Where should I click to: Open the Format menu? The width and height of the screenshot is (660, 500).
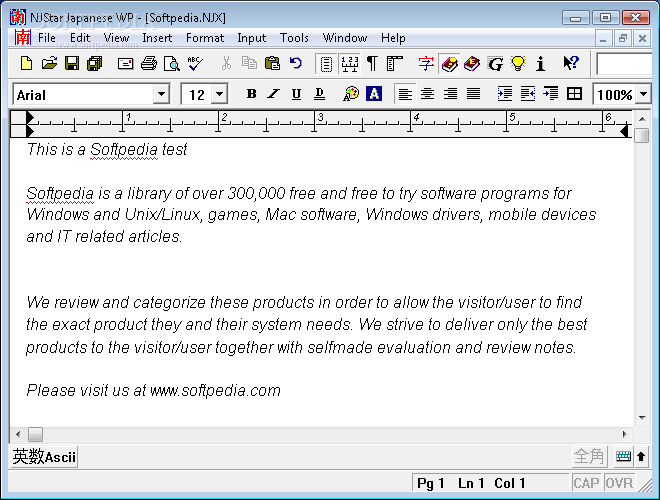pyautogui.click(x=205, y=38)
